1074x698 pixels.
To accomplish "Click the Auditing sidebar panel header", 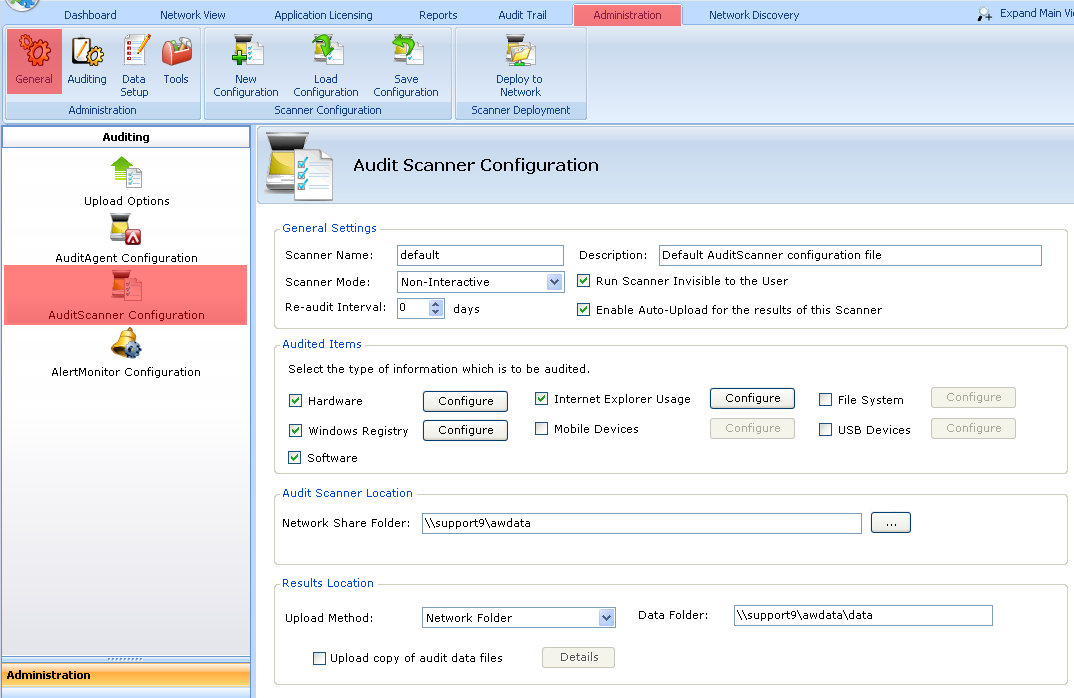I will point(126,137).
